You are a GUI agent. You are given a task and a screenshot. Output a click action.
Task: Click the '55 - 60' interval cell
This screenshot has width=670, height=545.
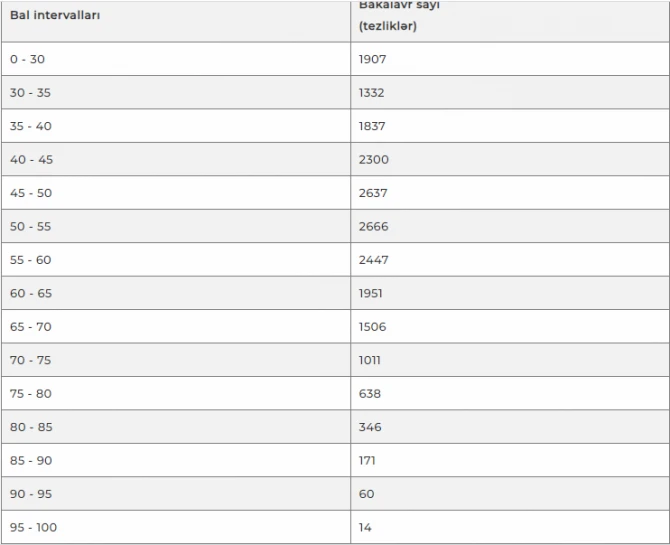point(176,259)
